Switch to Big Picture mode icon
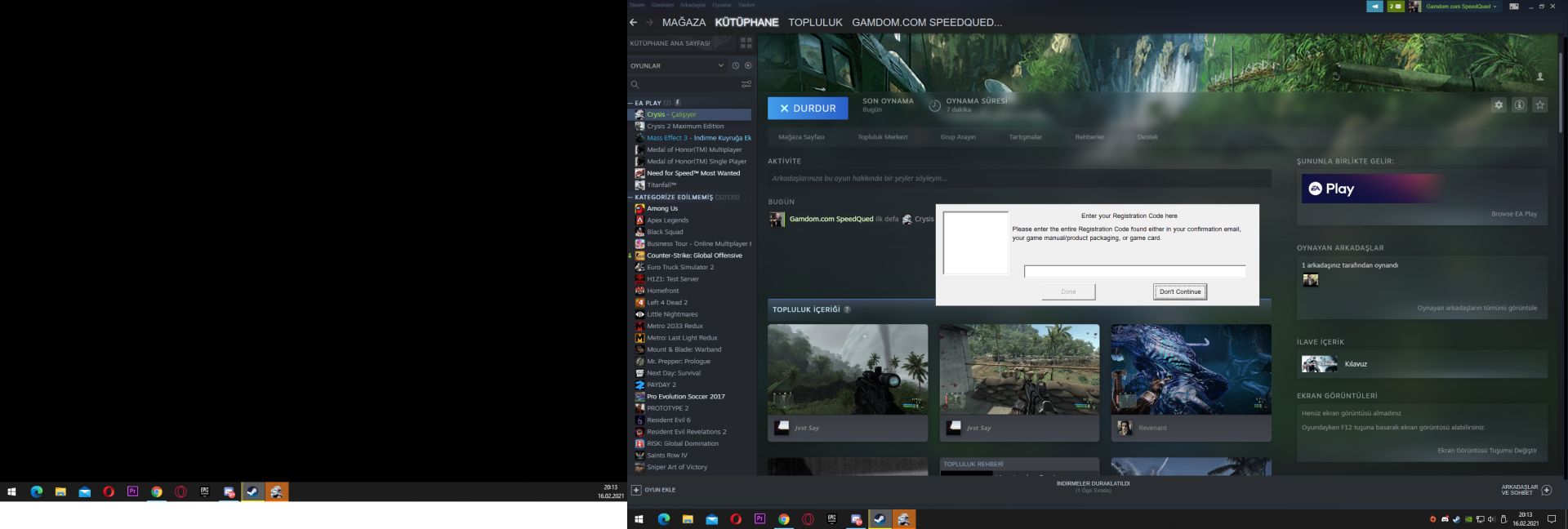The width and height of the screenshot is (1568, 529). coord(1514,6)
